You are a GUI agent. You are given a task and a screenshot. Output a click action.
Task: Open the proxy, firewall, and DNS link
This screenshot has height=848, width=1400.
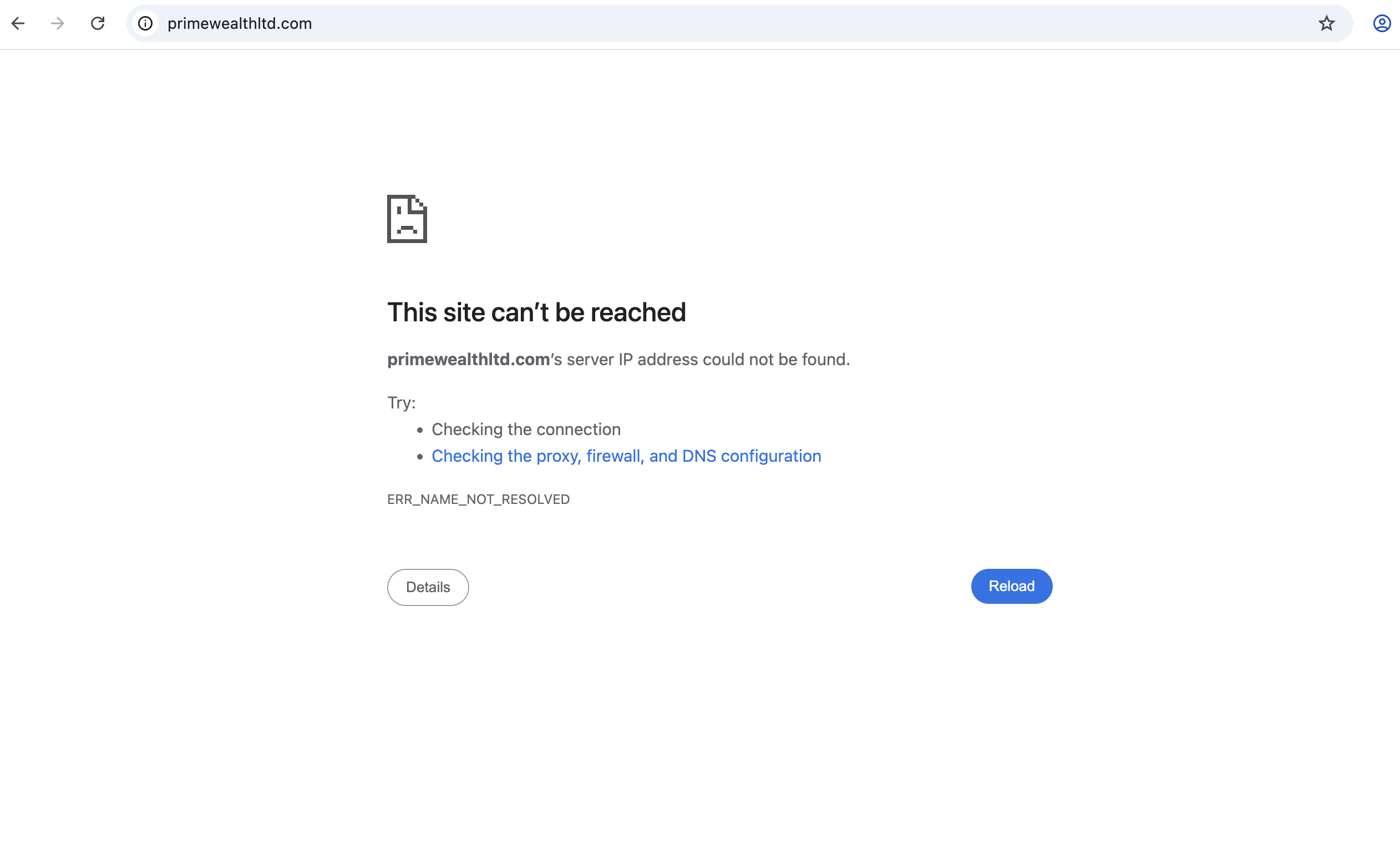tap(626, 456)
